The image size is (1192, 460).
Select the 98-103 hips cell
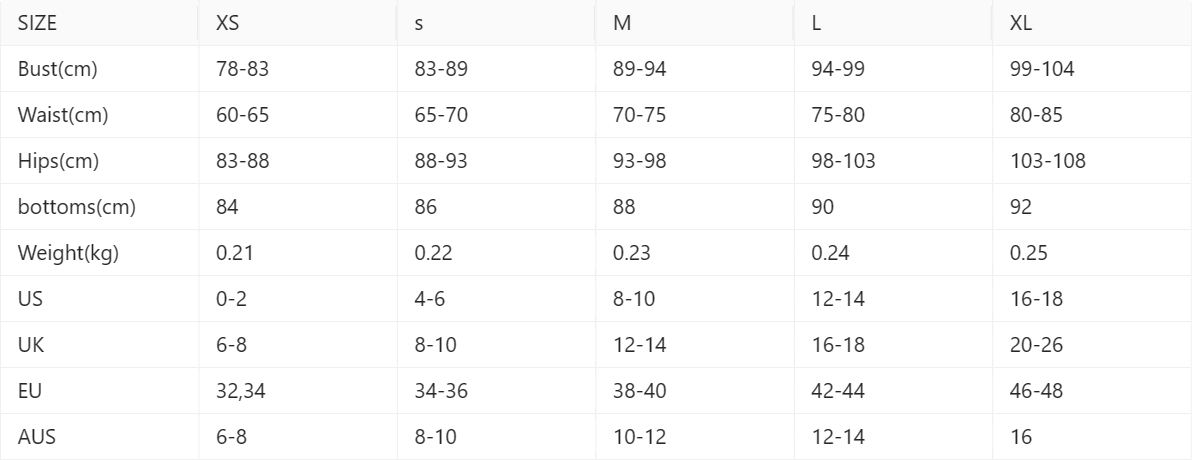click(x=892, y=161)
